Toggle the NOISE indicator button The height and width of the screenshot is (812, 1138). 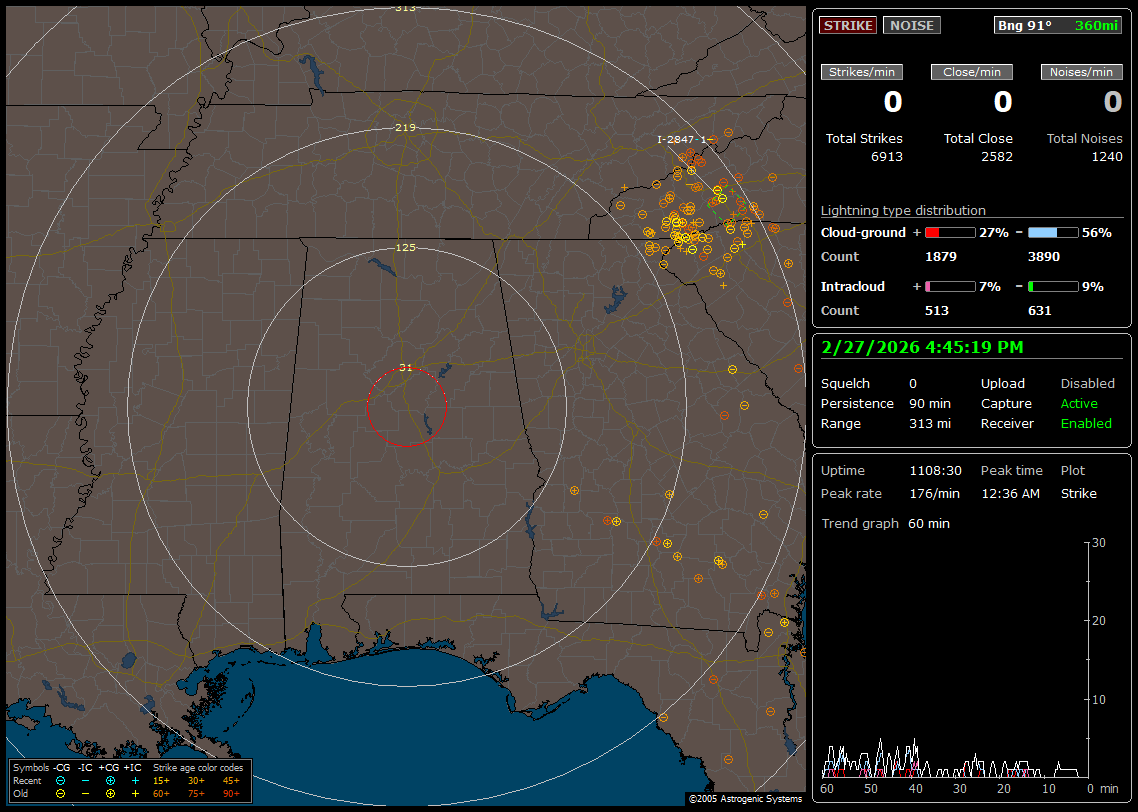[911, 25]
